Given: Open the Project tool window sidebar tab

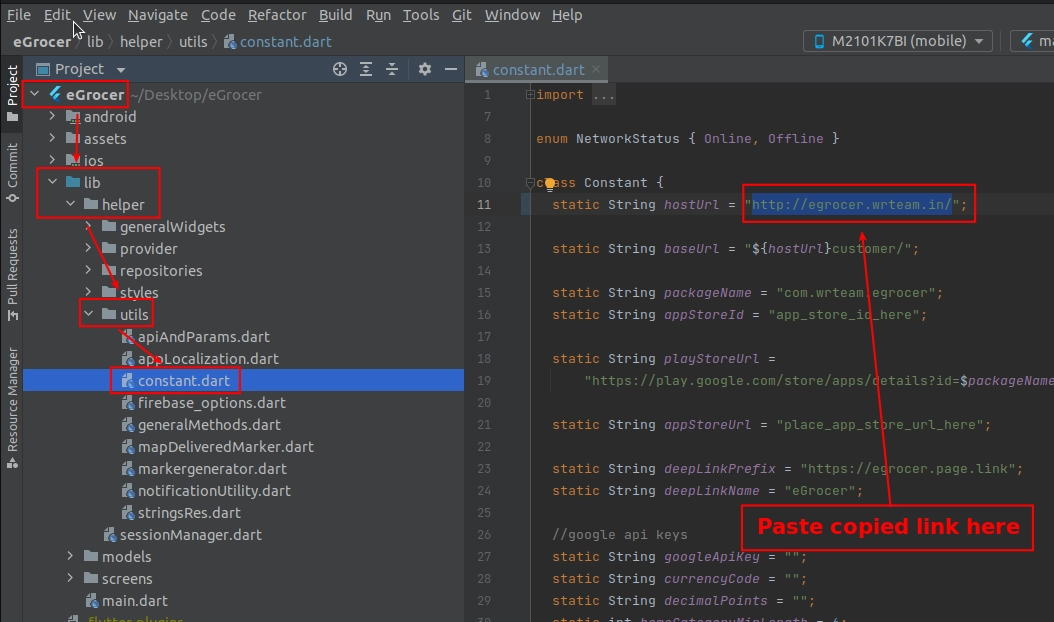Looking at the screenshot, I should (x=12, y=93).
